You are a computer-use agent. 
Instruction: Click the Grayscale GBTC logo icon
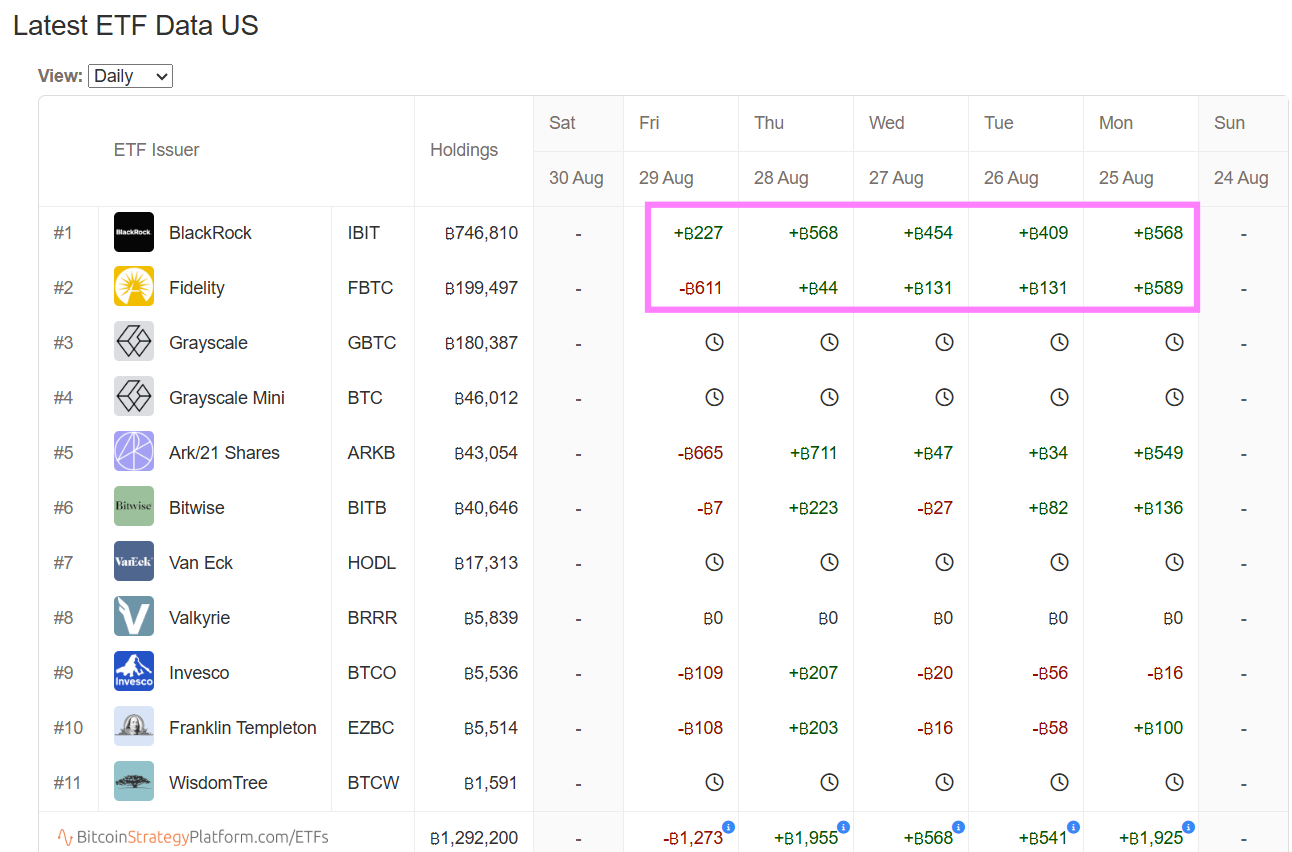[x=134, y=342]
